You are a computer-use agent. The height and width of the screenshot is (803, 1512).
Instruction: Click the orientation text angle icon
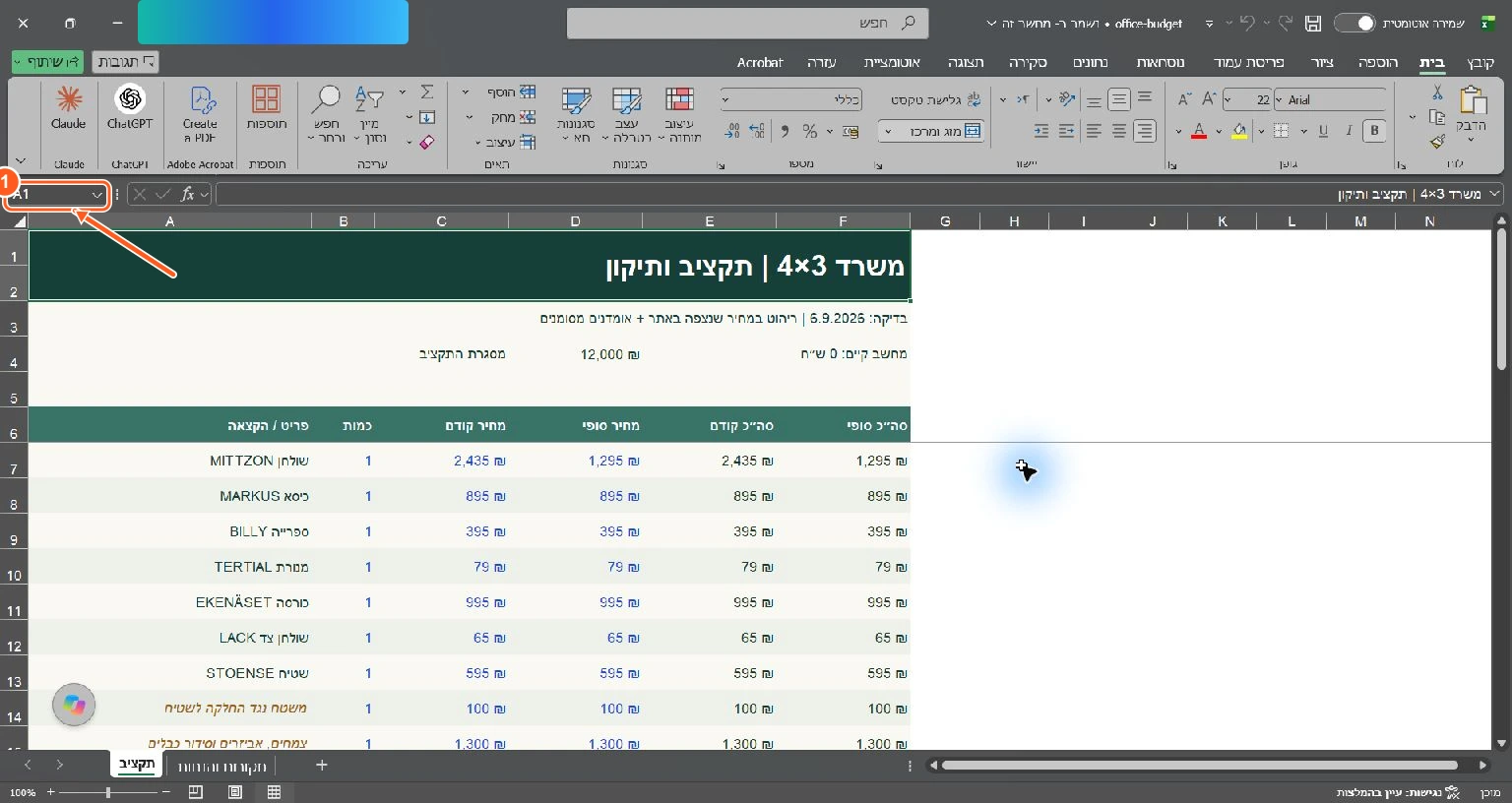click(1067, 99)
